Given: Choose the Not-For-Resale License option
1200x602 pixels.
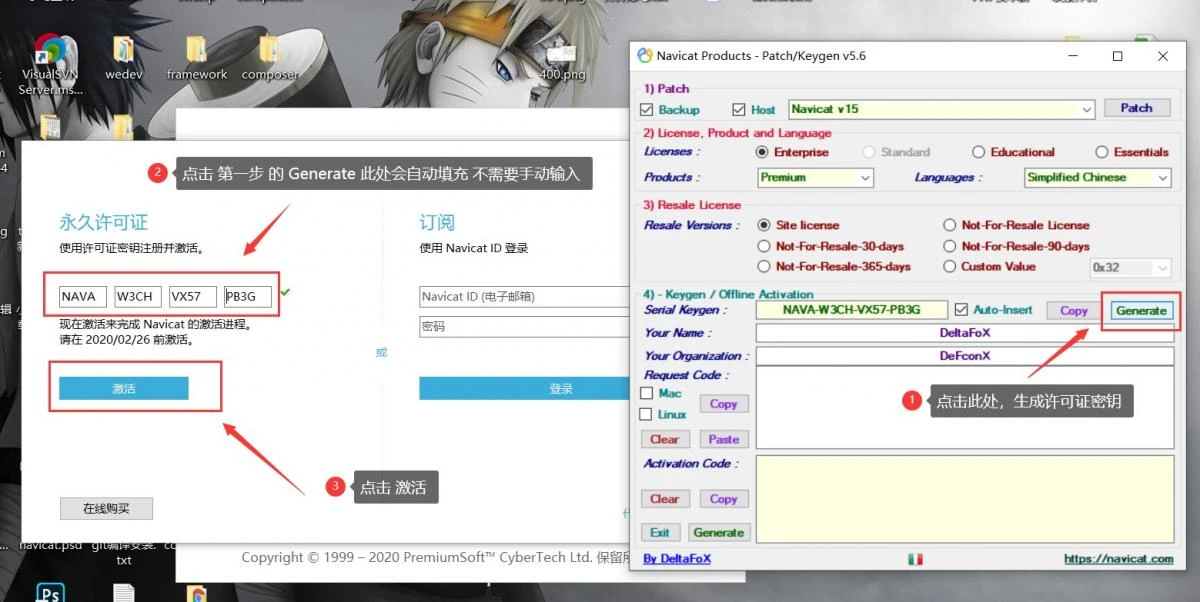Looking at the screenshot, I should [x=950, y=225].
